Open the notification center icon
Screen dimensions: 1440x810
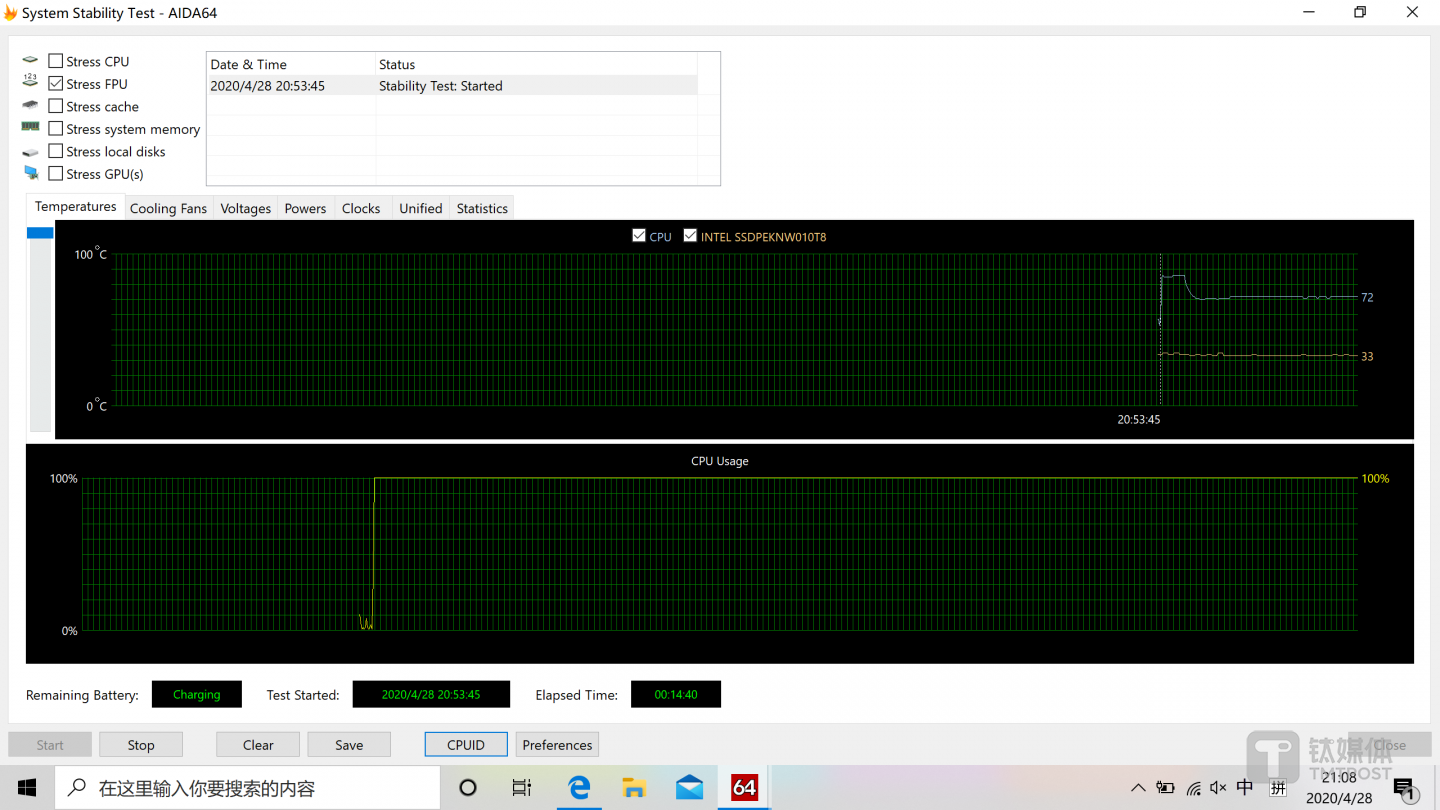tap(1404, 788)
